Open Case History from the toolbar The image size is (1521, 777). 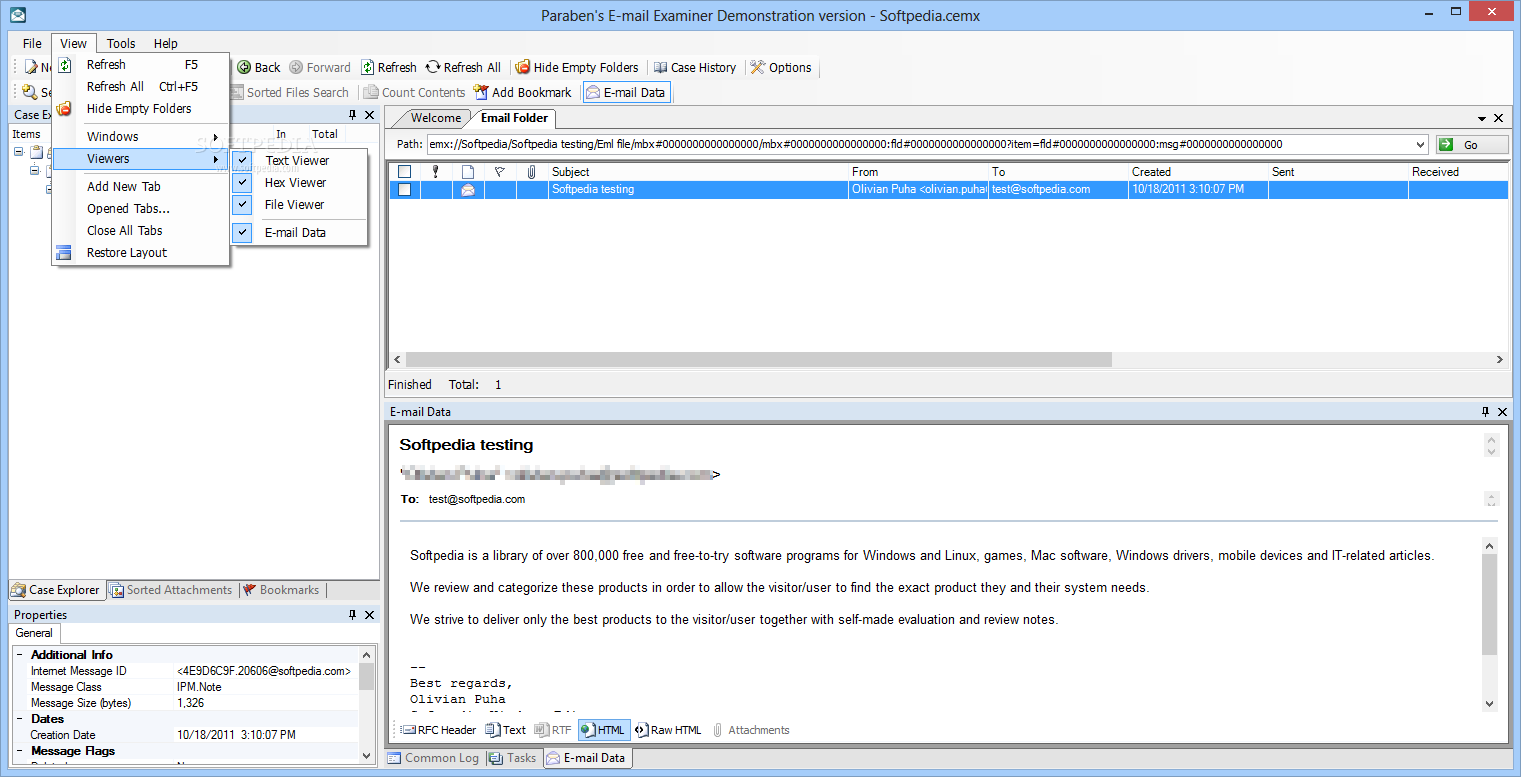click(695, 67)
